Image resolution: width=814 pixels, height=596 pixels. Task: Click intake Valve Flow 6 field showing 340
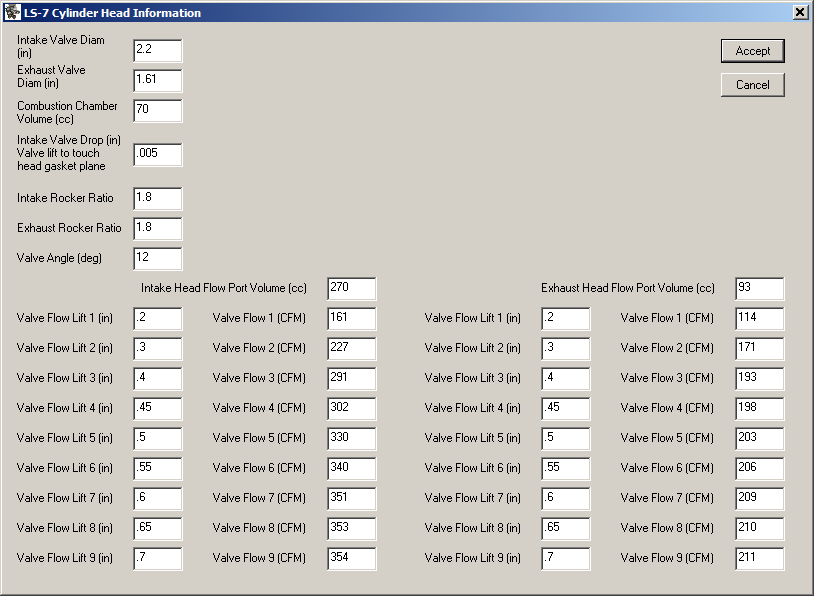pos(352,469)
